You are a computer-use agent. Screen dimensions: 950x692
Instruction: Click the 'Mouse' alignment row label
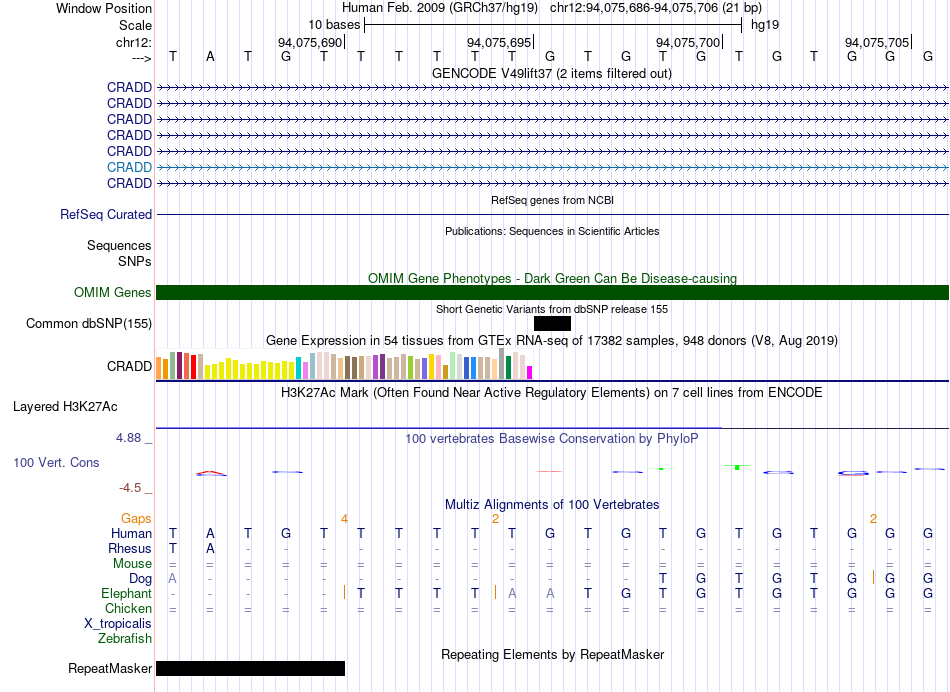point(132,564)
